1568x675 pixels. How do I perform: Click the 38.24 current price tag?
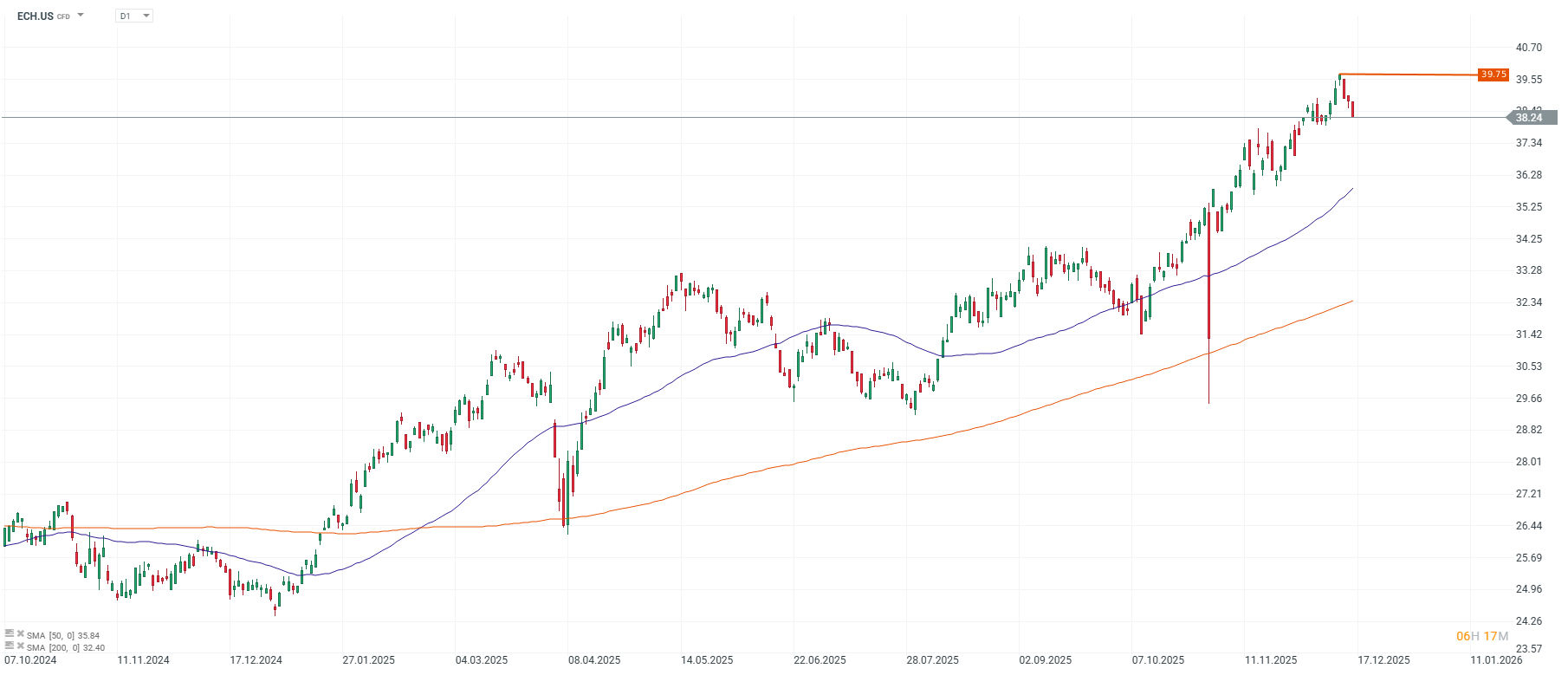click(x=1533, y=115)
